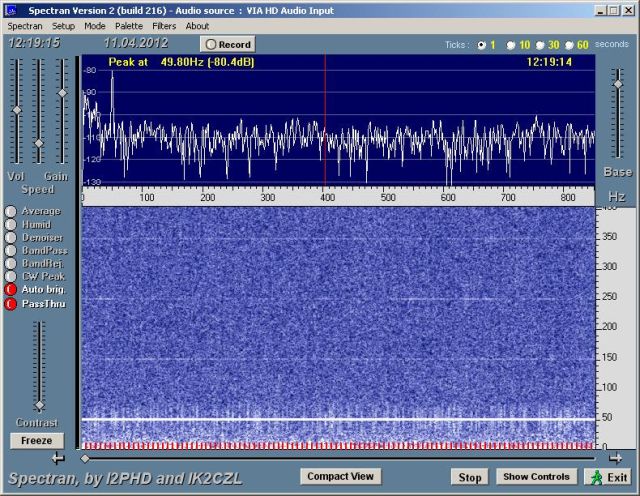The height and width of the screenshot is (496, 640).
Task: Open the Filters menu
Action: point(164,26)
